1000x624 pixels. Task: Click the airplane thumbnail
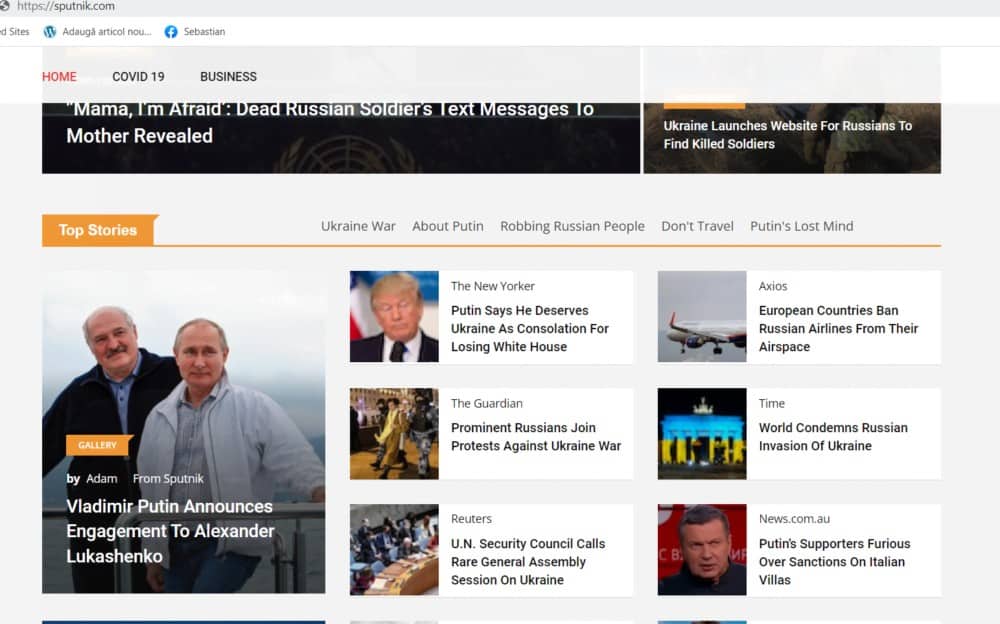coord(702,316)
